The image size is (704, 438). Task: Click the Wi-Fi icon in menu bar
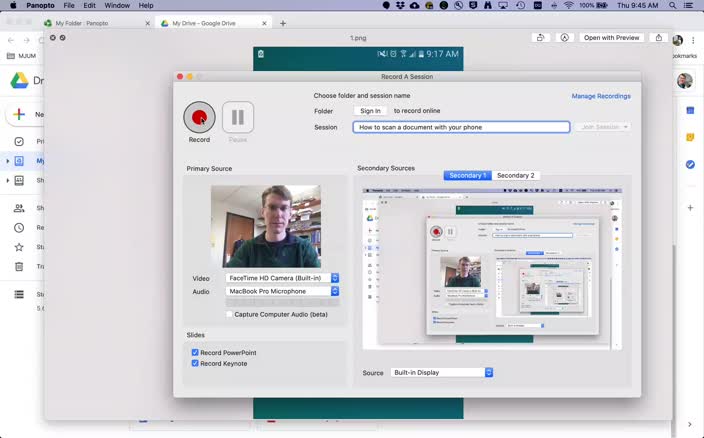pos(569,6)
